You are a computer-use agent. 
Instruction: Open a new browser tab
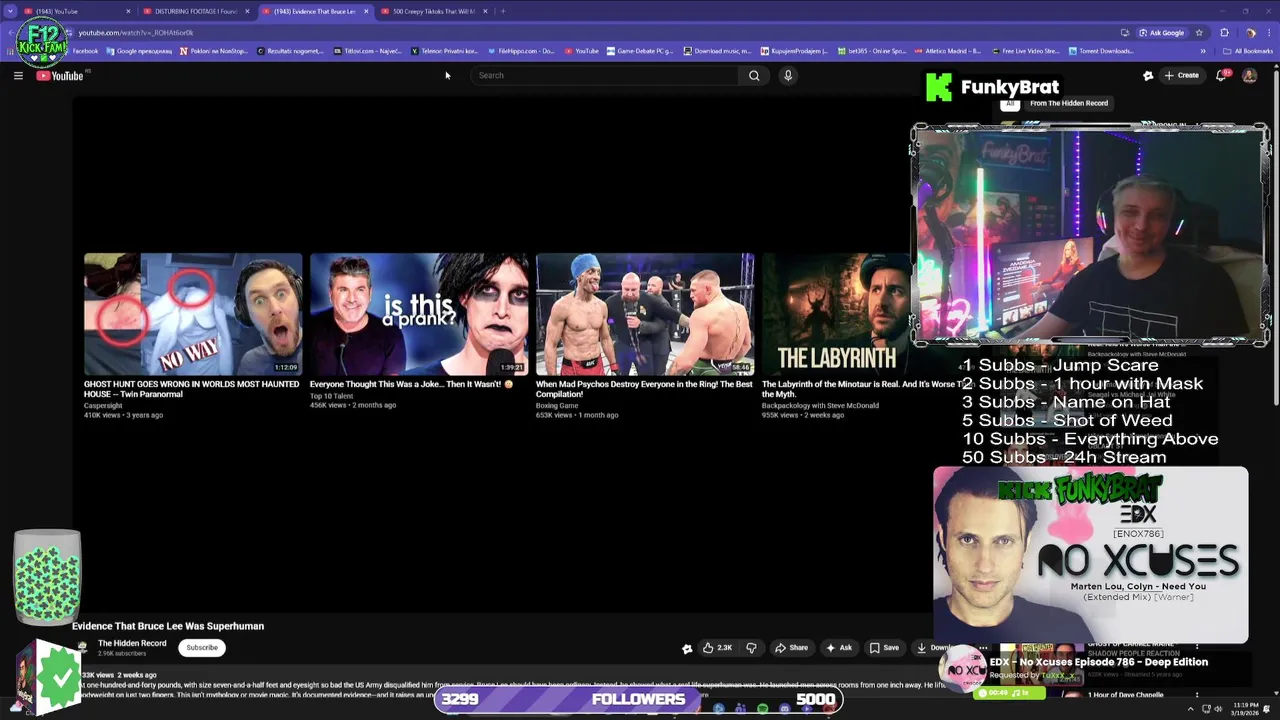[503, 11]
